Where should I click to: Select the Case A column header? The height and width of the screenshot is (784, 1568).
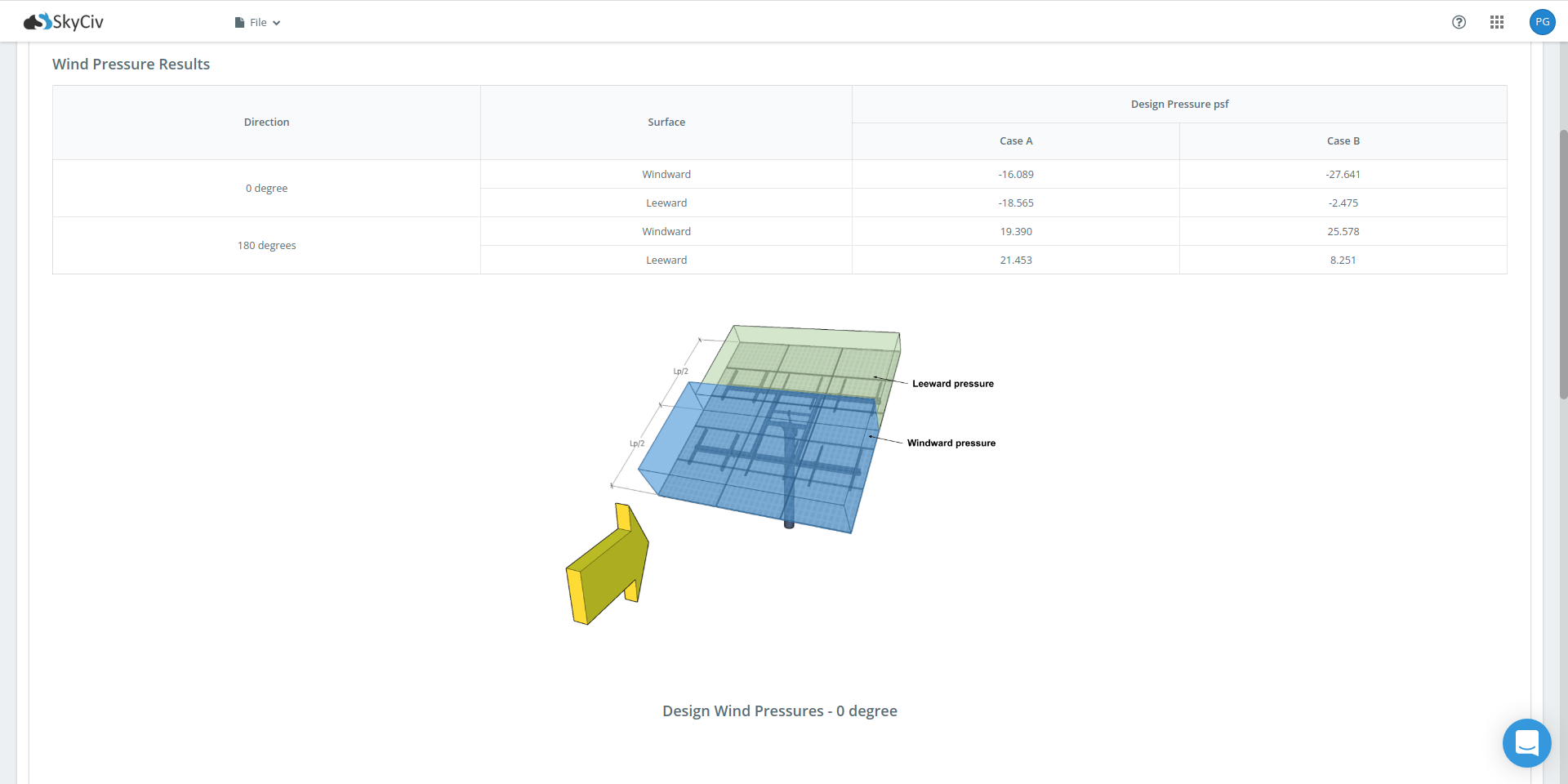(x=1015, y=141)
